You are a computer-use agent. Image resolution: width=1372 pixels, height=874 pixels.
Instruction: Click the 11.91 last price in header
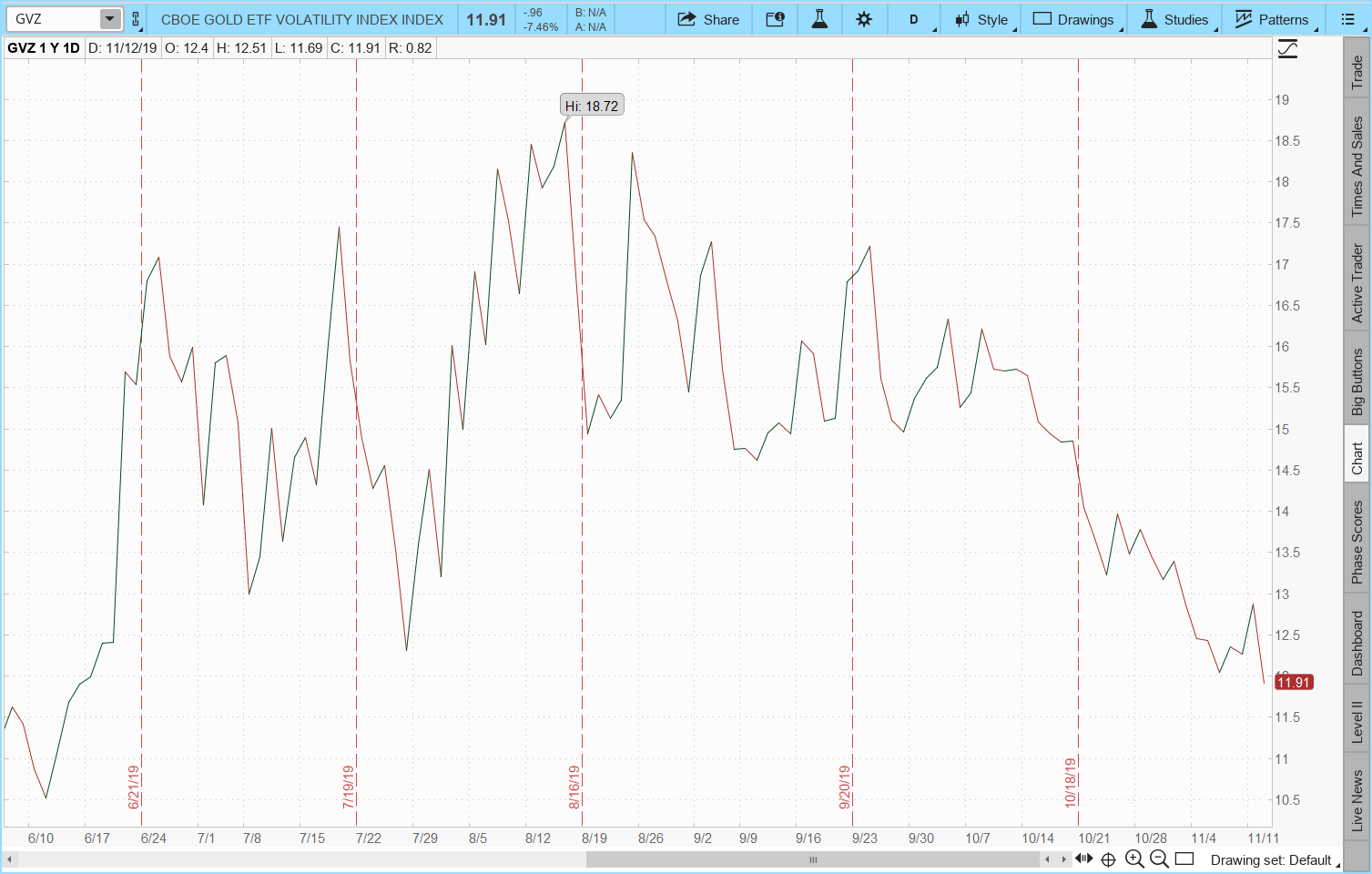486,19
